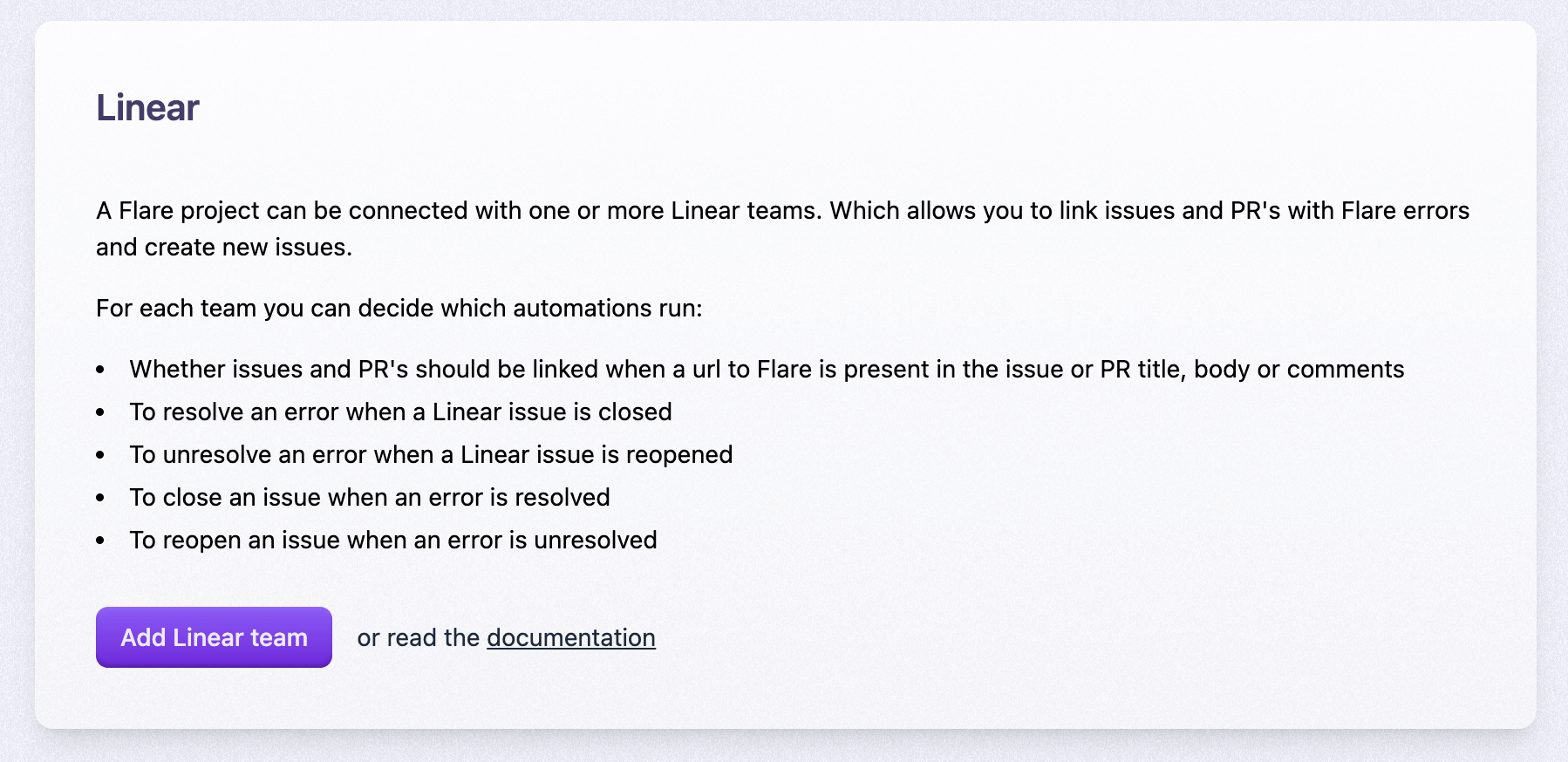Click bullet dot before 'To reopen an issue'

pyautogui.click(x=100, y=541)
